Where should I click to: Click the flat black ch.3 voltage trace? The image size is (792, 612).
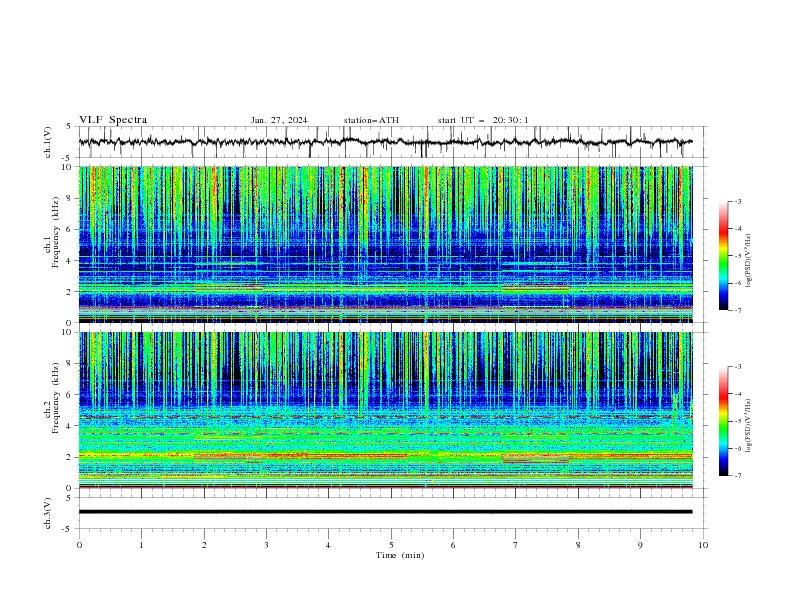tap(385, 512)
